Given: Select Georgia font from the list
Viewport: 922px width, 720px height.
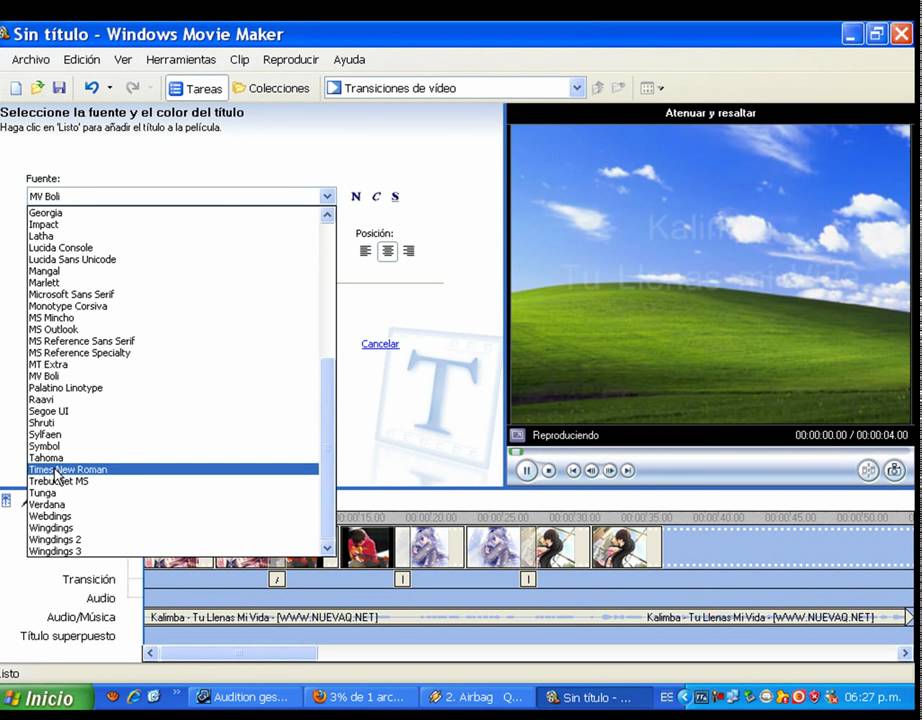Looking at the screenshot, I should pyautogui.click(x=173, y=213).
